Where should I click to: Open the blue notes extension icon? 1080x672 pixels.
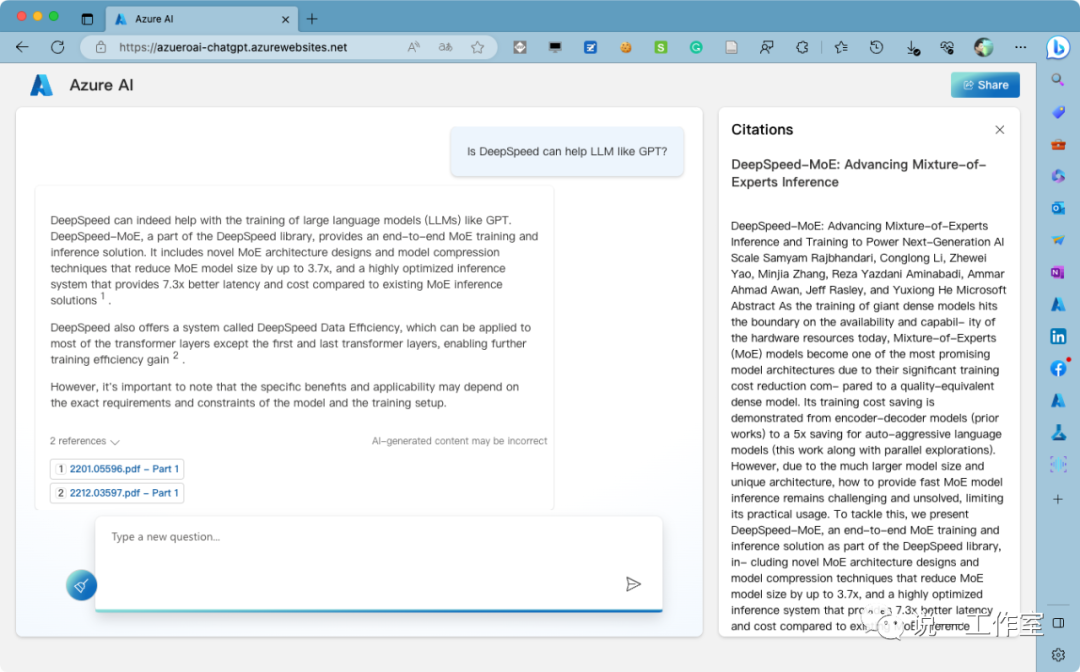tap(590, 48)
